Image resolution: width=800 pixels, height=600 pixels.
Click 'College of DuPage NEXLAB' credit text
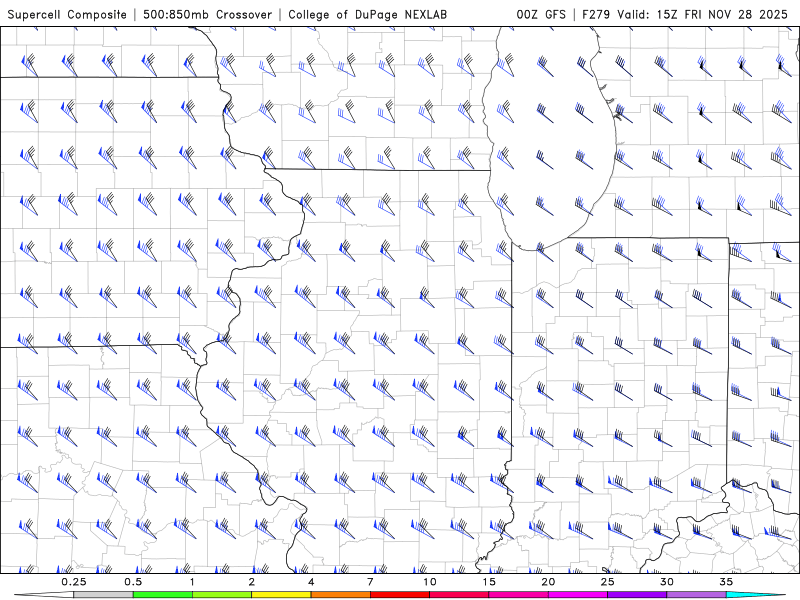click(367, 14)
